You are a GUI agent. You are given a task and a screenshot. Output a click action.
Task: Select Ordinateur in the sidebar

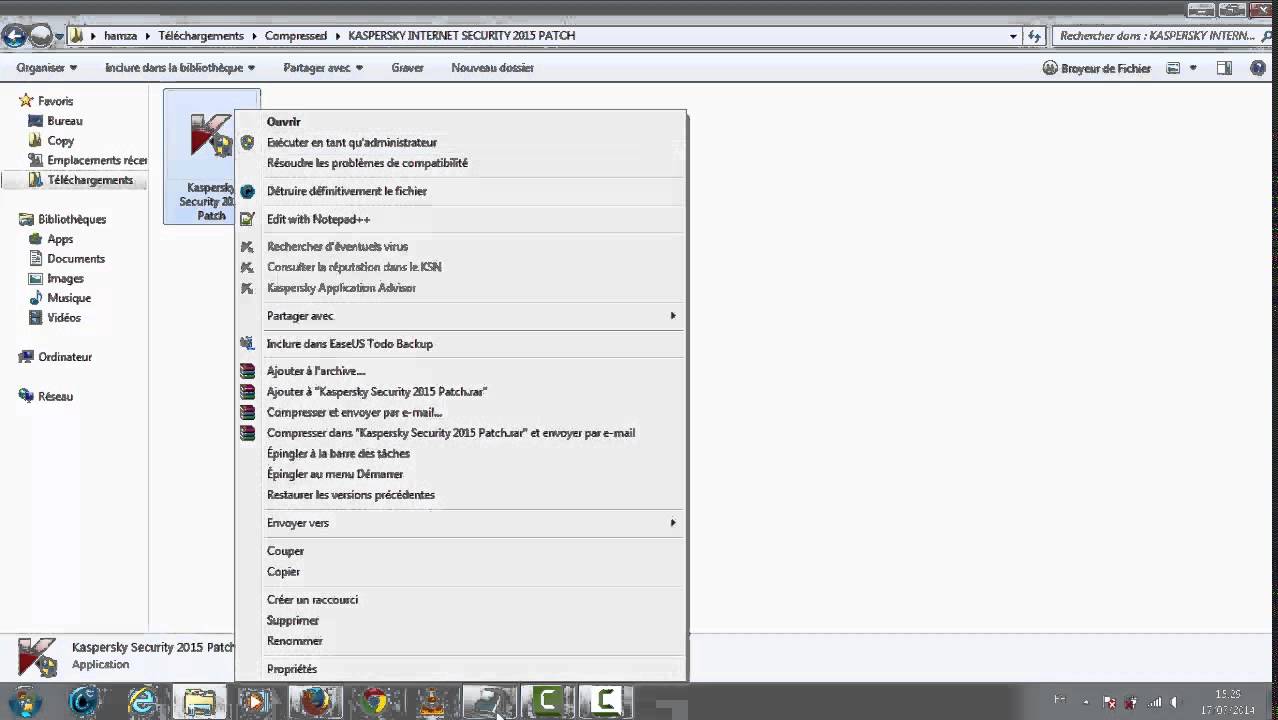pyautogui.click(x=65, y=357)
